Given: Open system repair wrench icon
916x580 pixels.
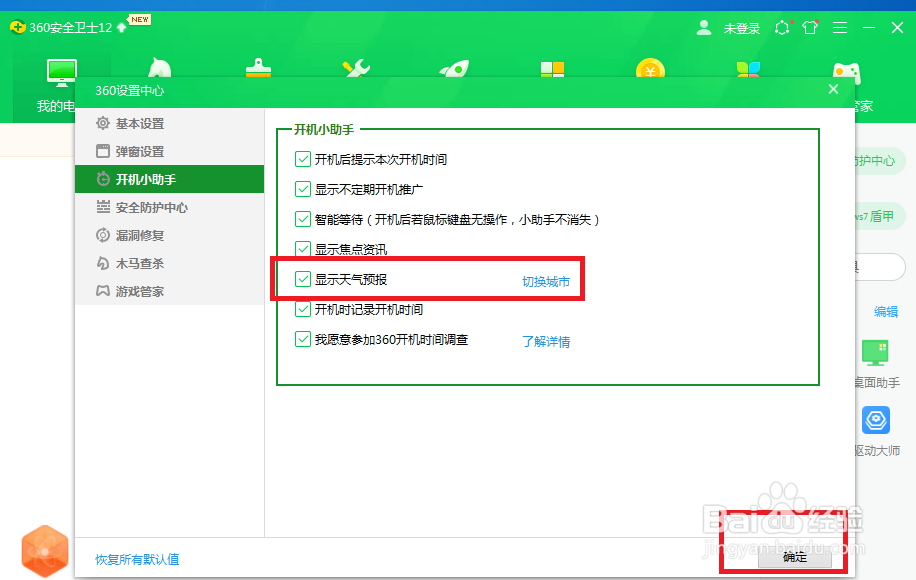Looking at the screenshot, I should point(356,68).
